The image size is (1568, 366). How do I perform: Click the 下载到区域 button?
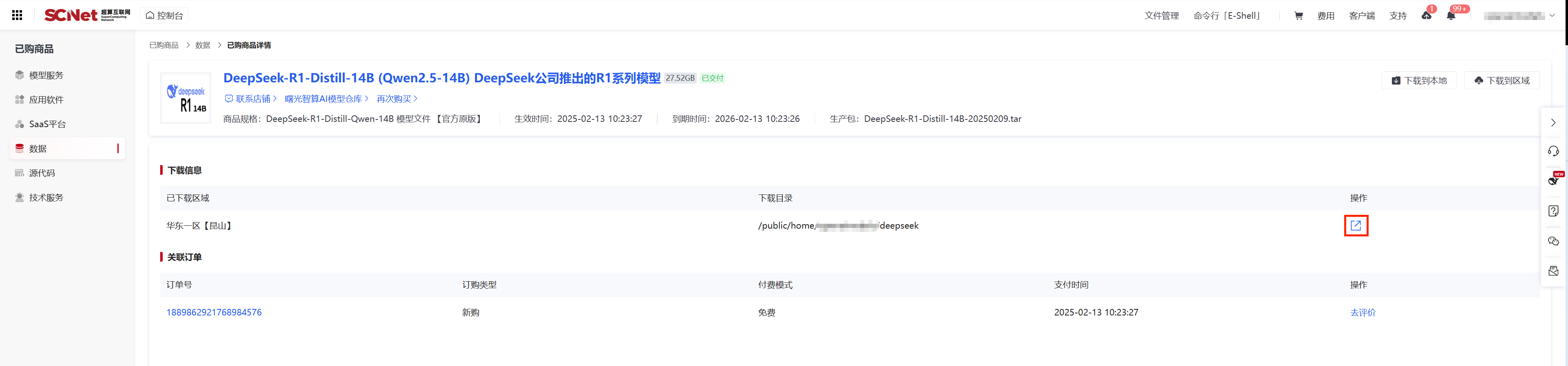click(x=1502, y=80)
